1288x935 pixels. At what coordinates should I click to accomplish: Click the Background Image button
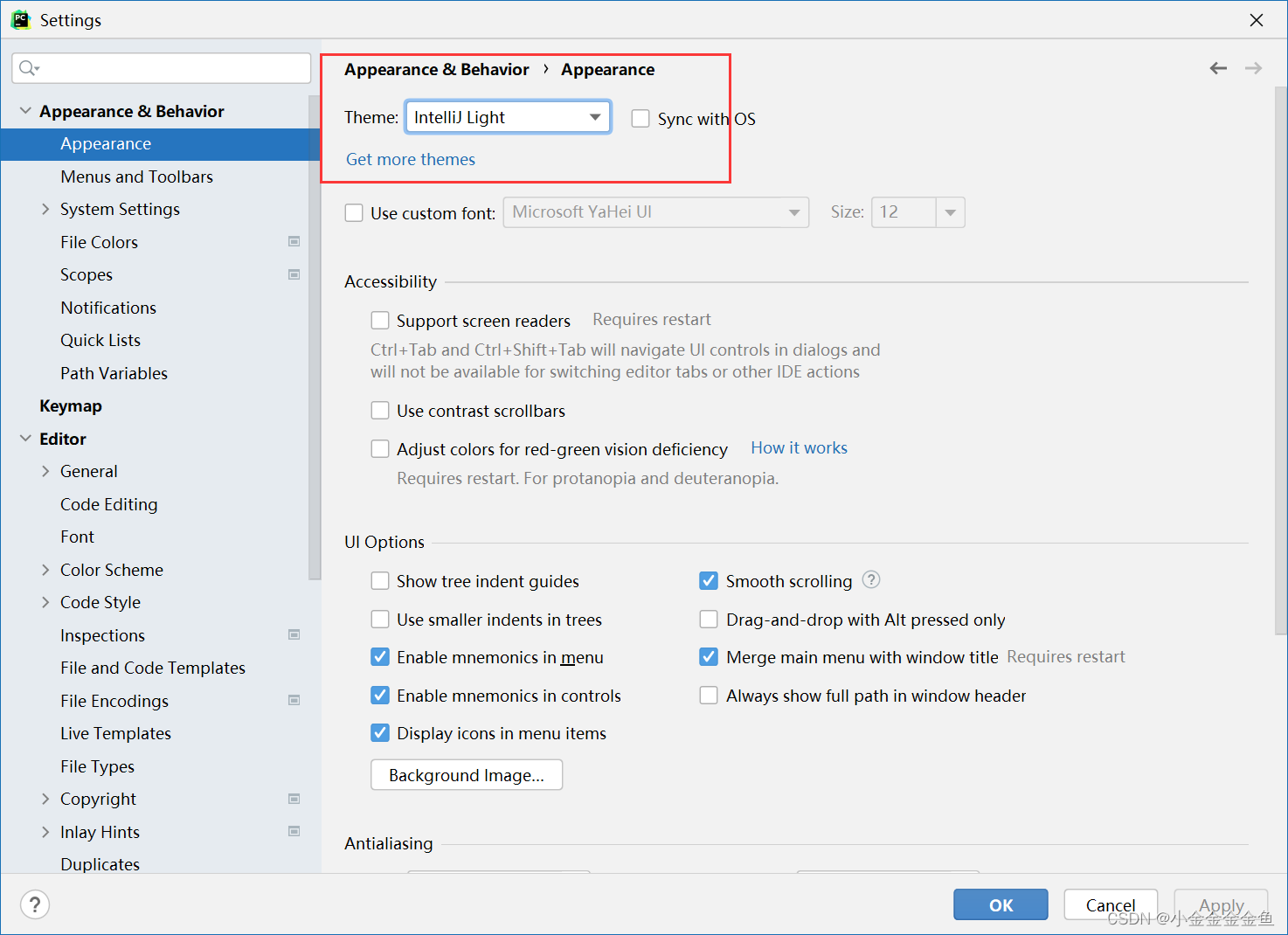[x=467, y=774]
